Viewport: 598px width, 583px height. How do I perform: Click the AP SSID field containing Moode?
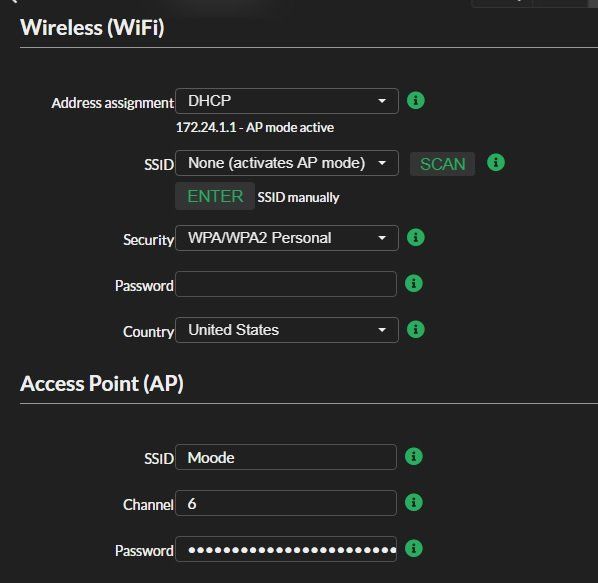(x=286, y=457)
